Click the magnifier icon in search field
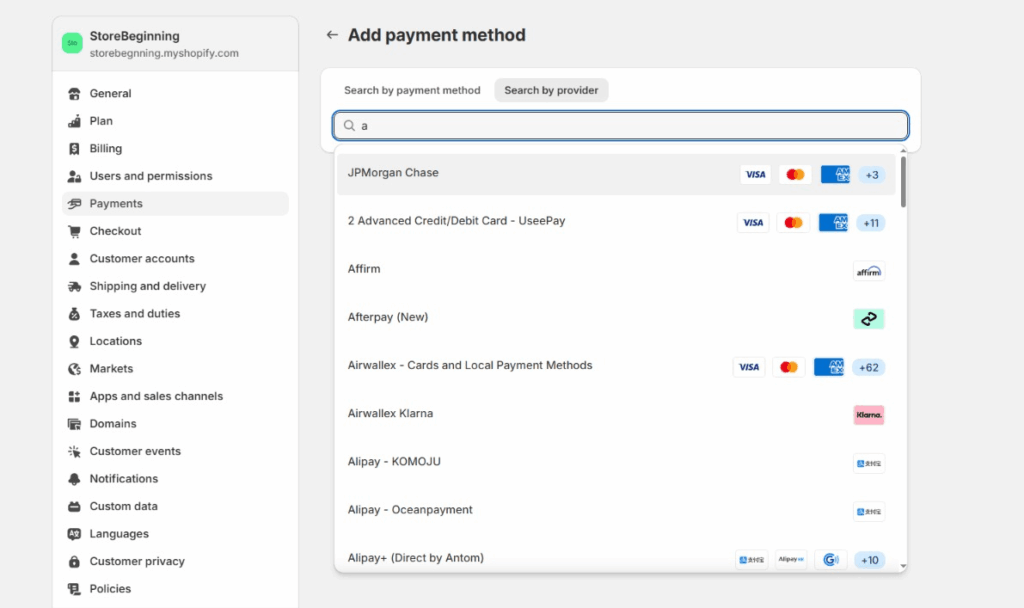 coord(349,126)
